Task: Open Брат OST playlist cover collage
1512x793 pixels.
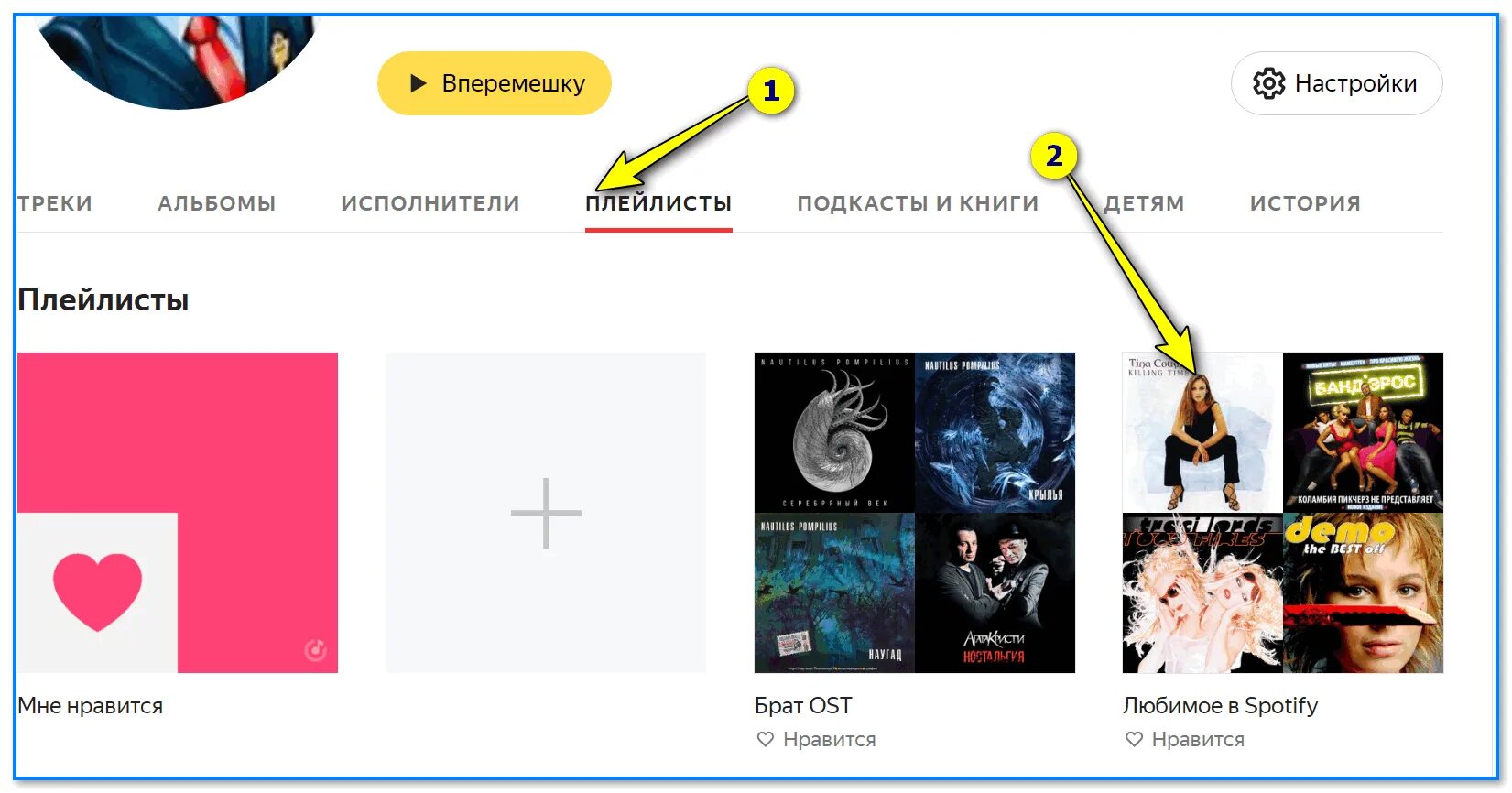Action: [915, 513]
